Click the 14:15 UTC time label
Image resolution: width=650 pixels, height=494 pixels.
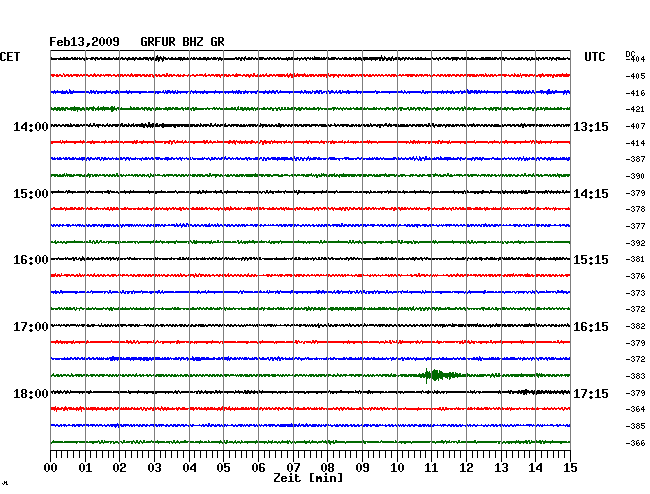(591, 194)
